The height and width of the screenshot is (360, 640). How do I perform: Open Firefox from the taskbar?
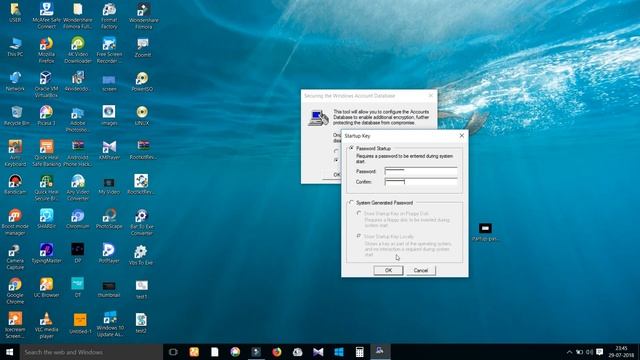pyautogui.click(x=277, y=352)
